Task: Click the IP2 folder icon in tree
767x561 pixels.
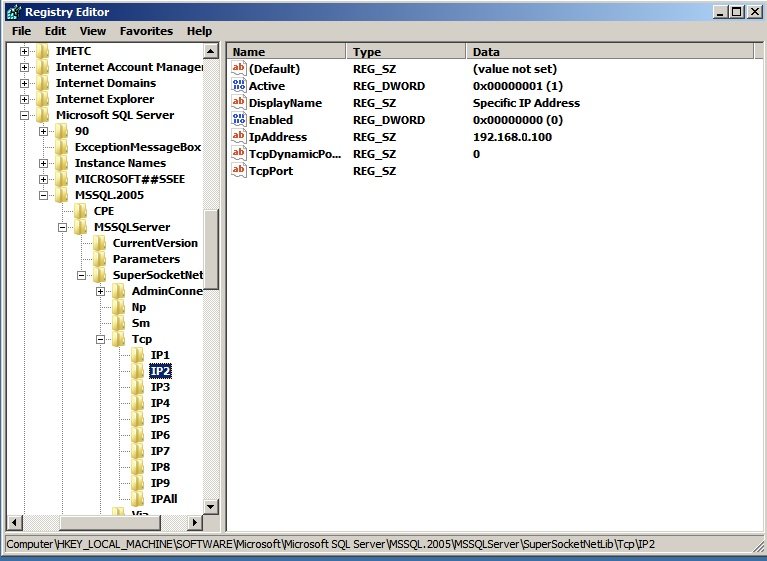Action: click(138, 371)
